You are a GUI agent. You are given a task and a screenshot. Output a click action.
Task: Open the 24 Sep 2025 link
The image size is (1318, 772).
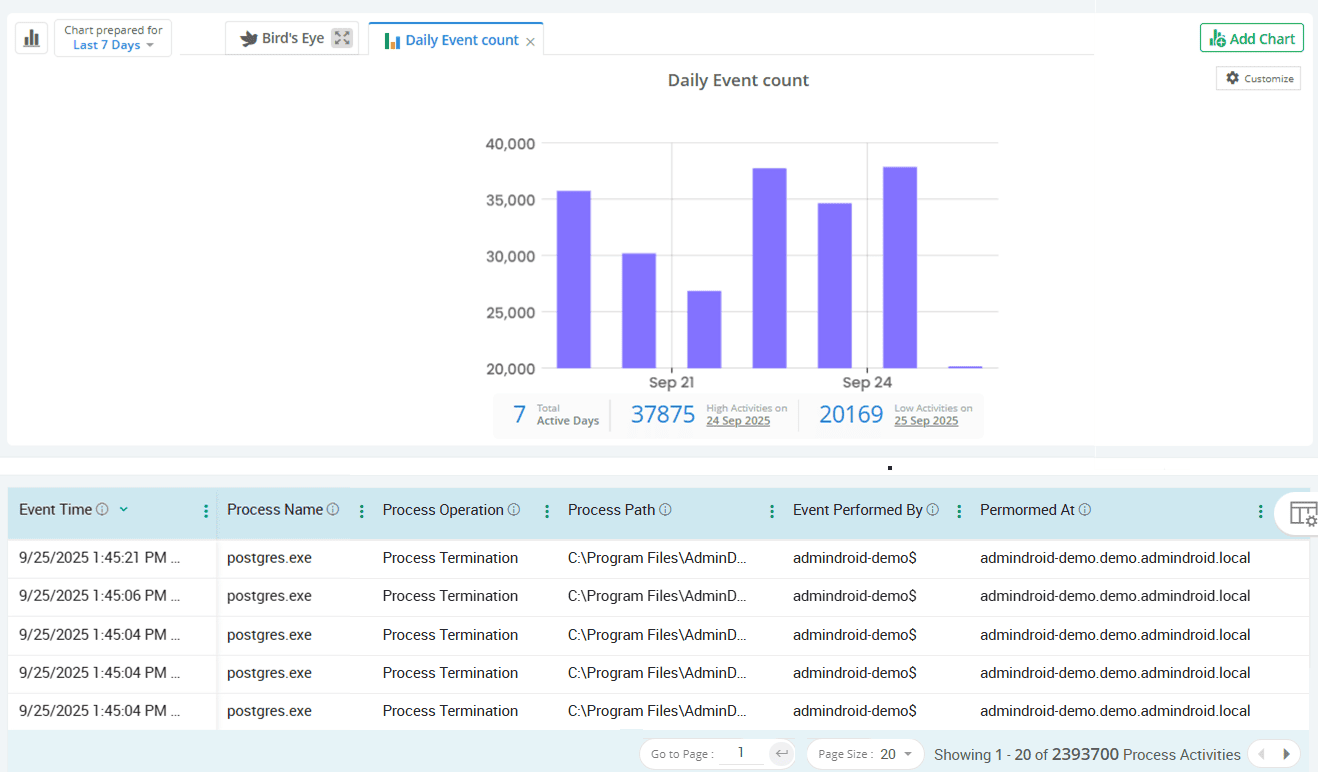[739, 421]
